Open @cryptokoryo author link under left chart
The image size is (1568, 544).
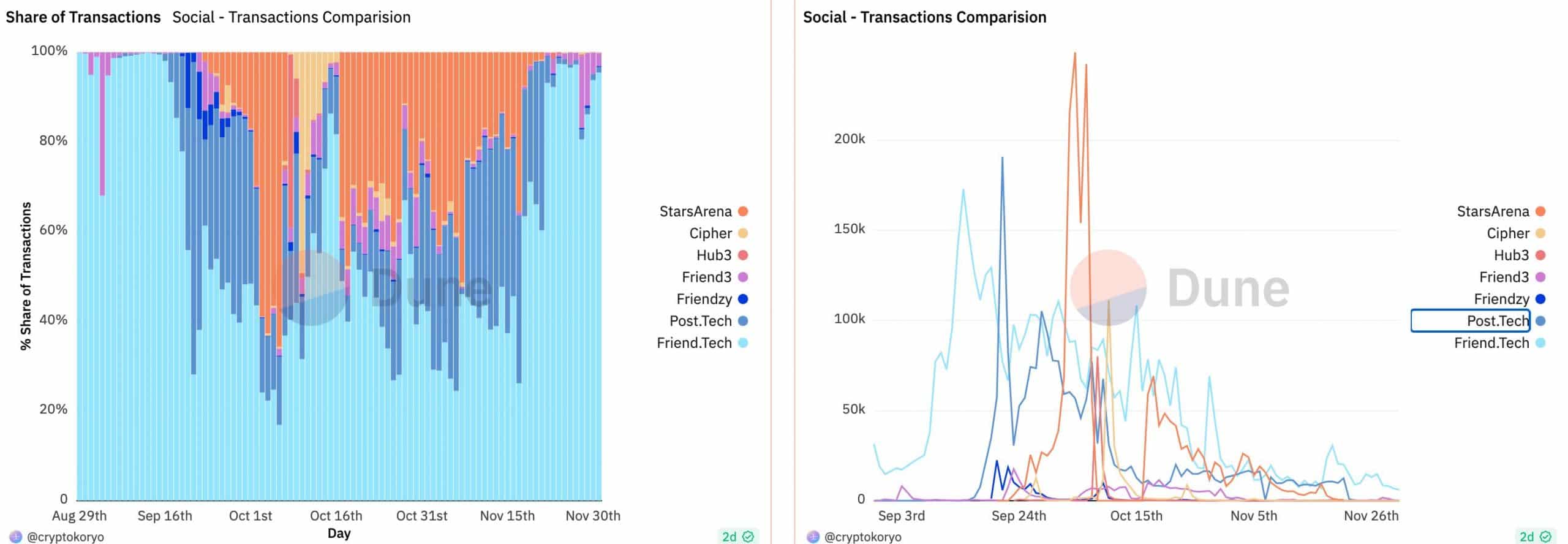coord(66,537)
